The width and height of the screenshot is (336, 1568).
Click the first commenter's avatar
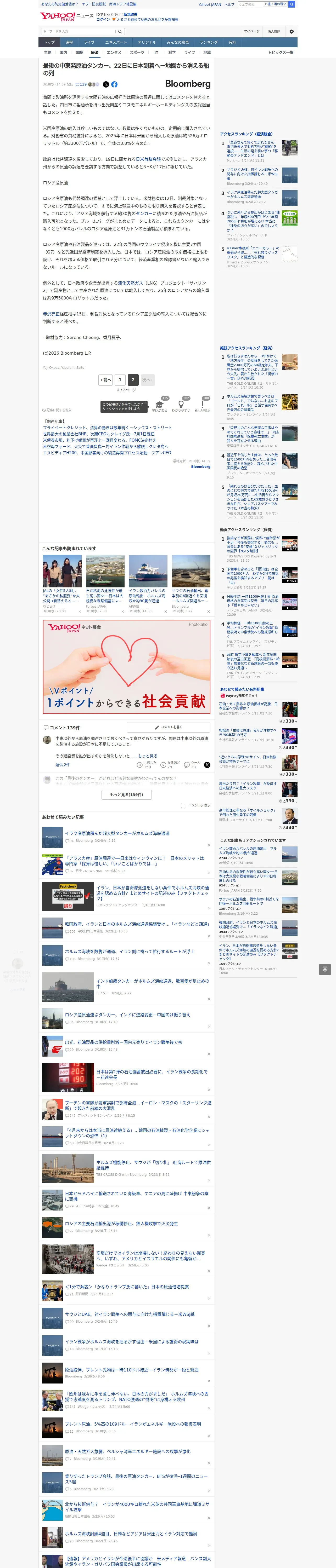(x=47, y=740)
